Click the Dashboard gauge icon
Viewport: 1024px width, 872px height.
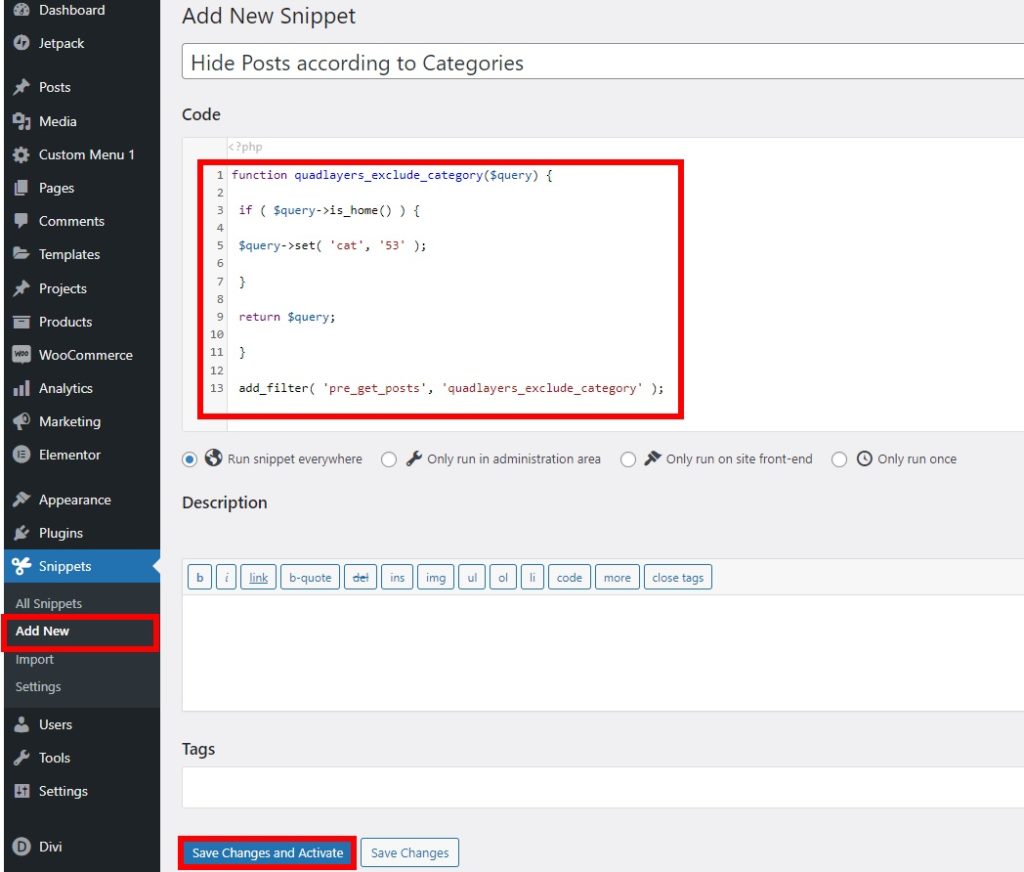[22, 10]
